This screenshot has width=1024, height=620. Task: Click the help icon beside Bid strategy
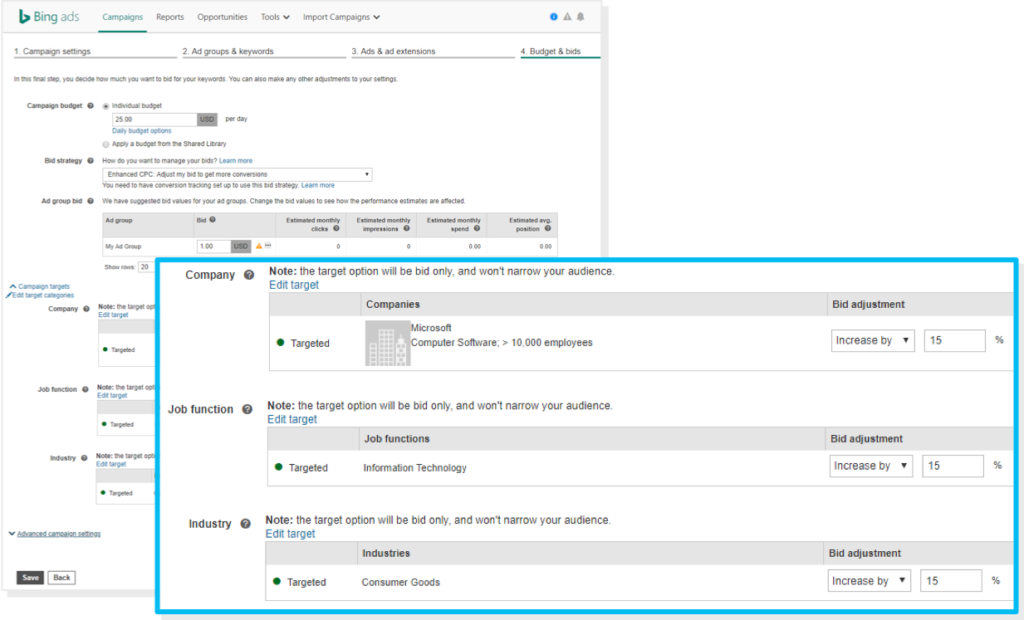point(90,161)
